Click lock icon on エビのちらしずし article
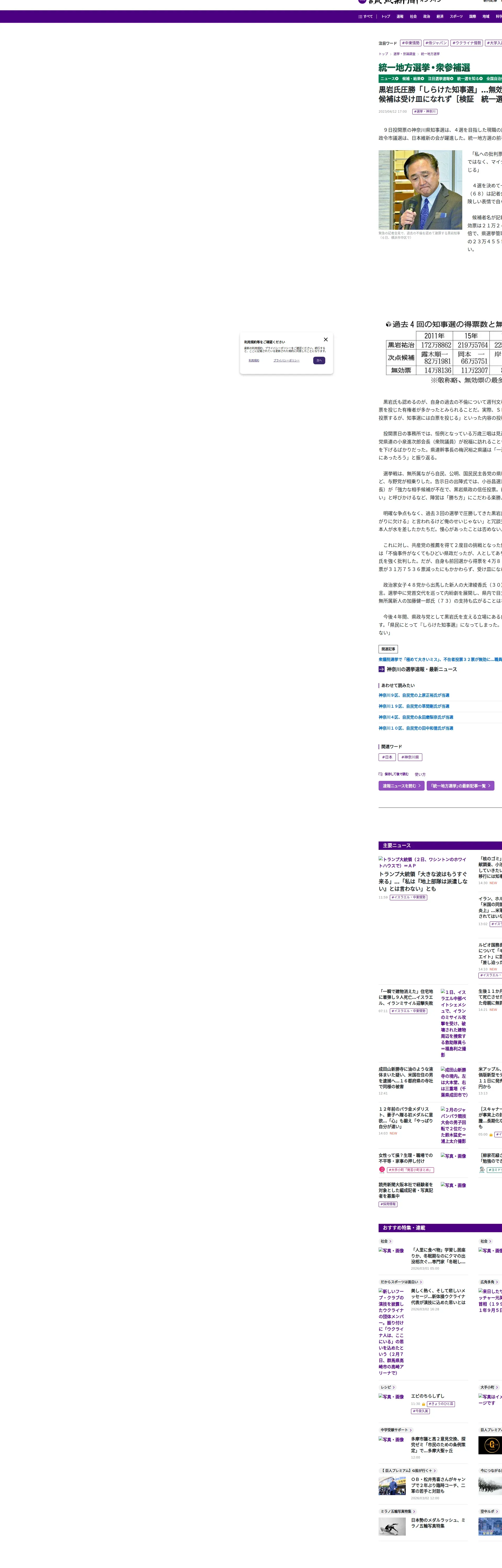The height and width of the screenshot is (1568, 502). point(423,1404)
